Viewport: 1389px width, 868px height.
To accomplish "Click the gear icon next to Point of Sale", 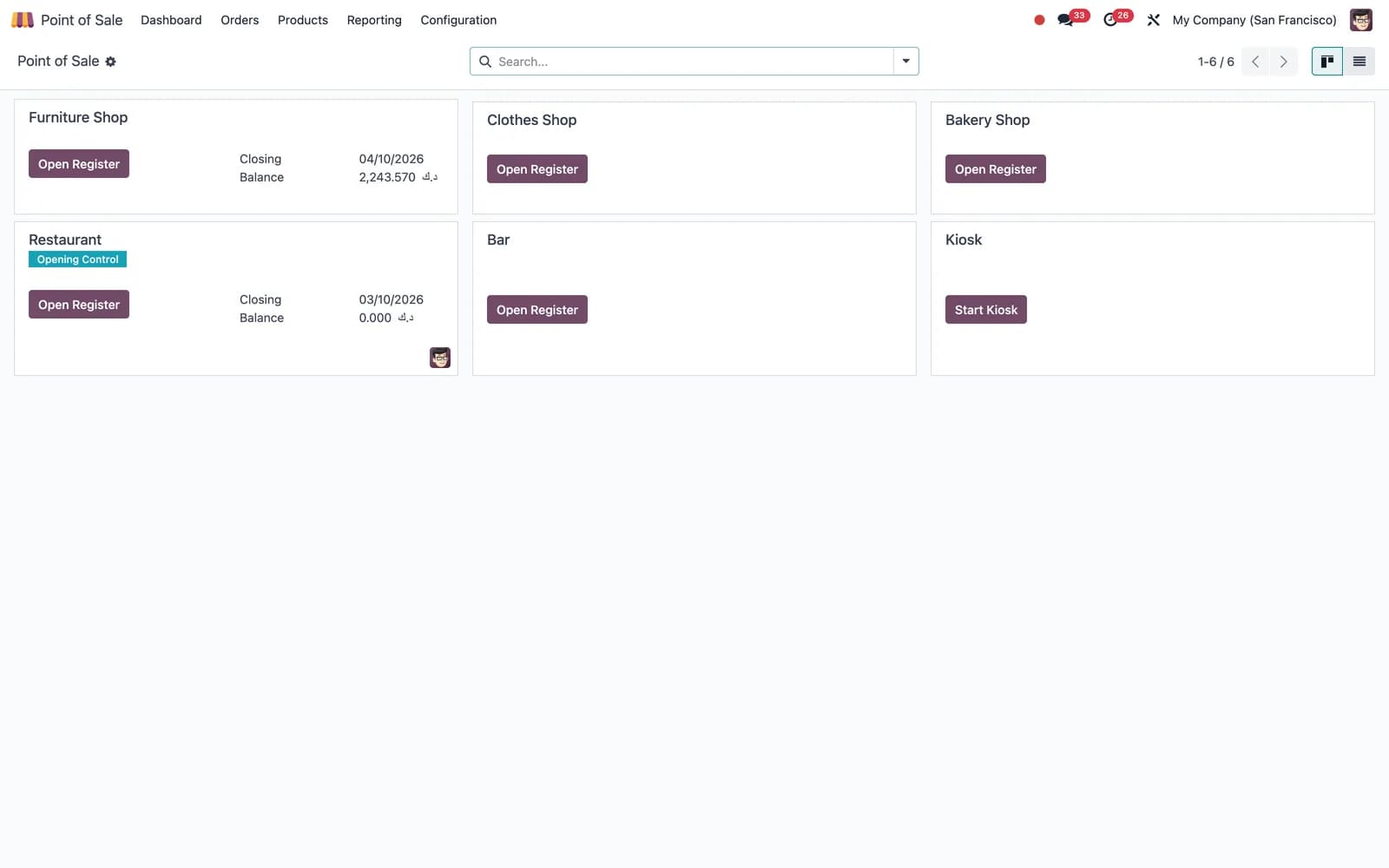I will click(110, 62).
